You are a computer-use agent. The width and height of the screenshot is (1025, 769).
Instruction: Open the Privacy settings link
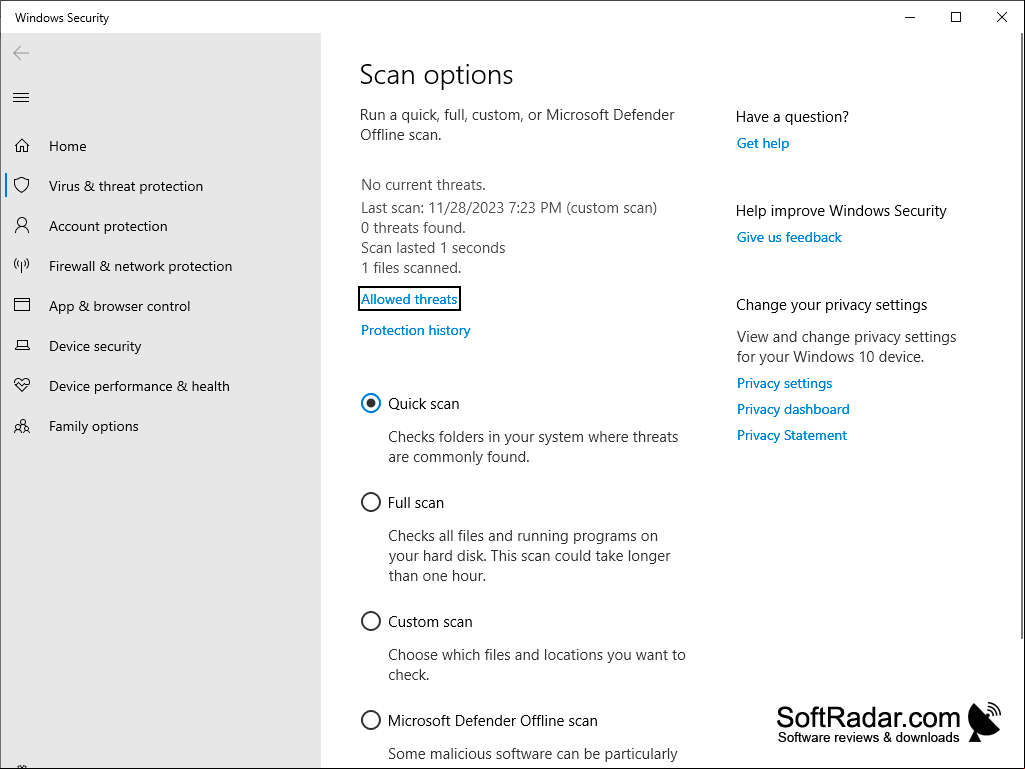784,383
